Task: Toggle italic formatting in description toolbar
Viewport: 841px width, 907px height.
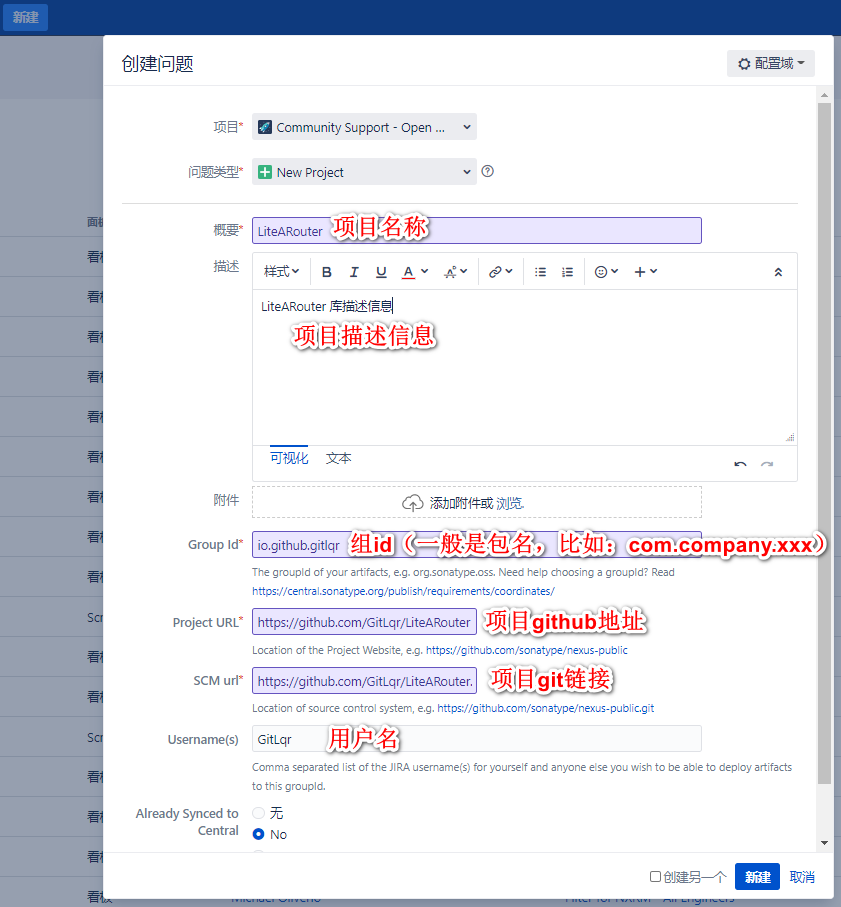Action: pos(354,272)
